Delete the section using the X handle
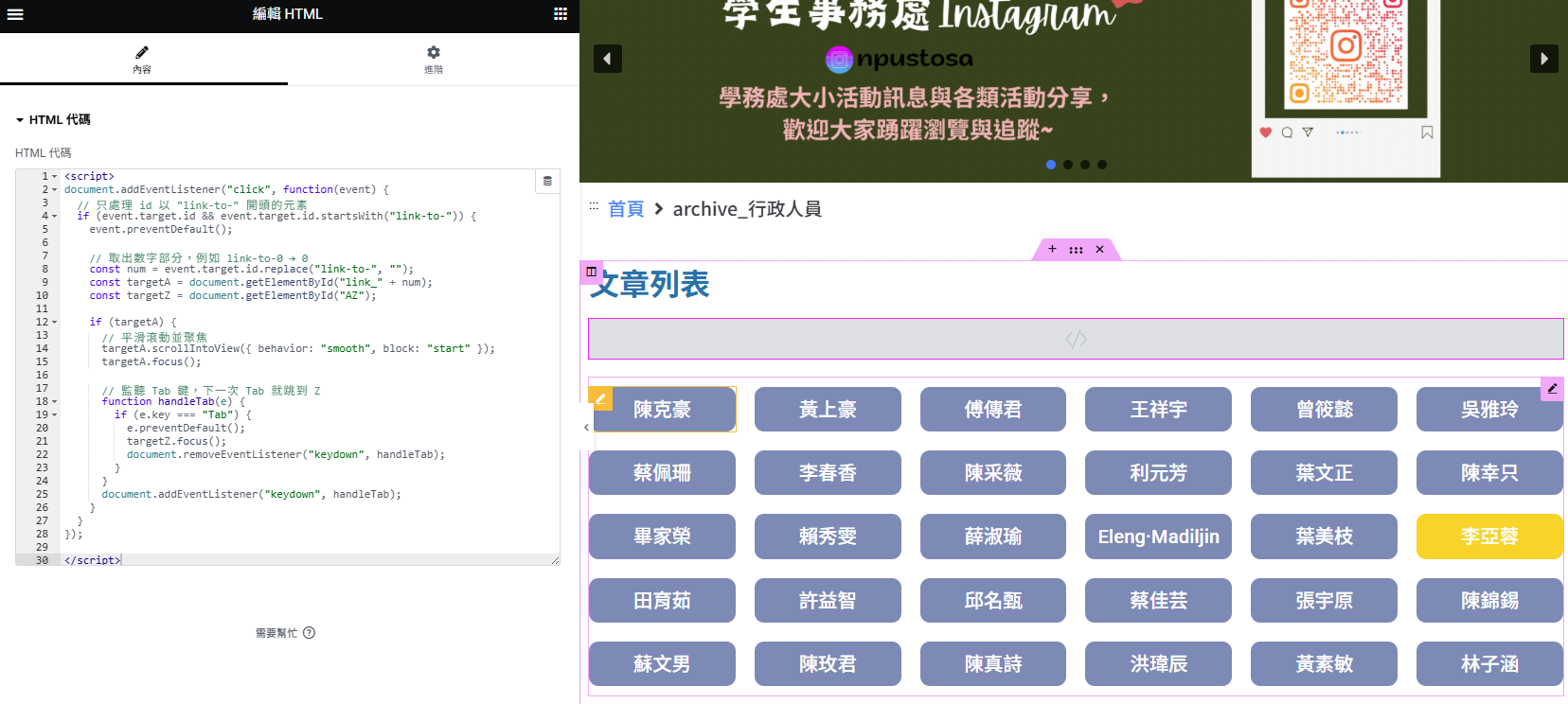Screen dimensions: 1568x704 tap(1099, 249)
